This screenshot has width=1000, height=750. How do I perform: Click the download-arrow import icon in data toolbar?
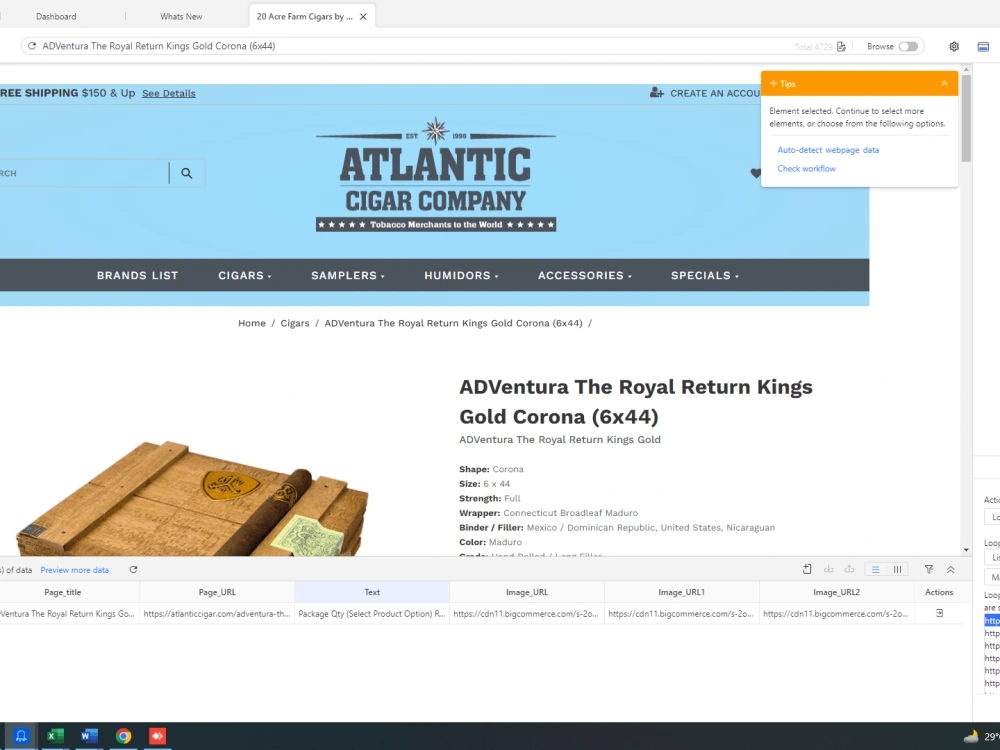pyautogui.click(x=828, y=570)
